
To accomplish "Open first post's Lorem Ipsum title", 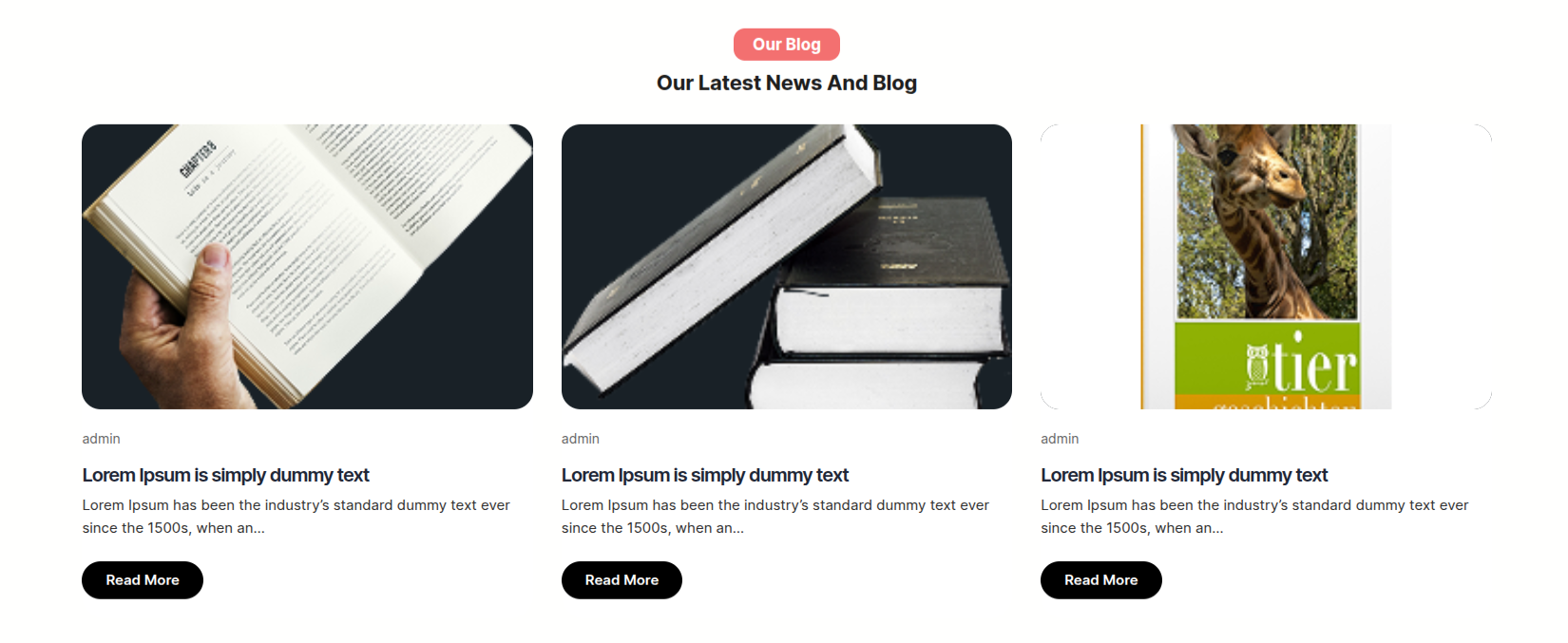I will [x=225, y=475].
